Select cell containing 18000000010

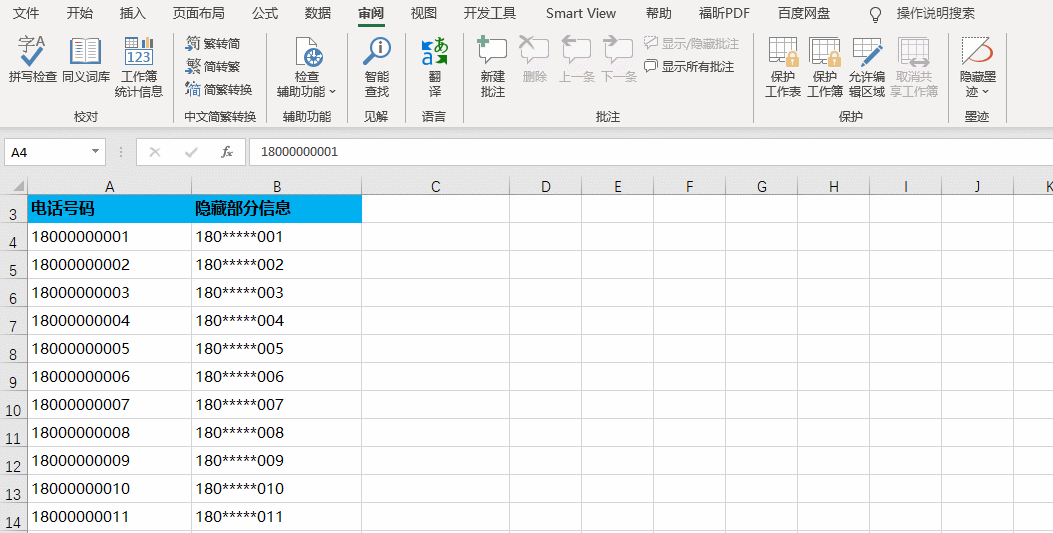pyautogui.click(x=109, y=489)
